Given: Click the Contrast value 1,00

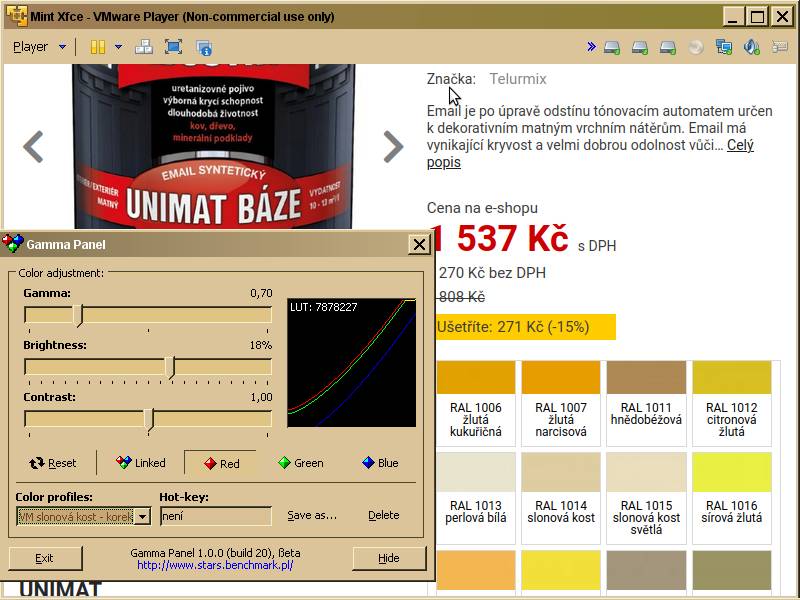Looking at the screenshot, I should (261, 397).
